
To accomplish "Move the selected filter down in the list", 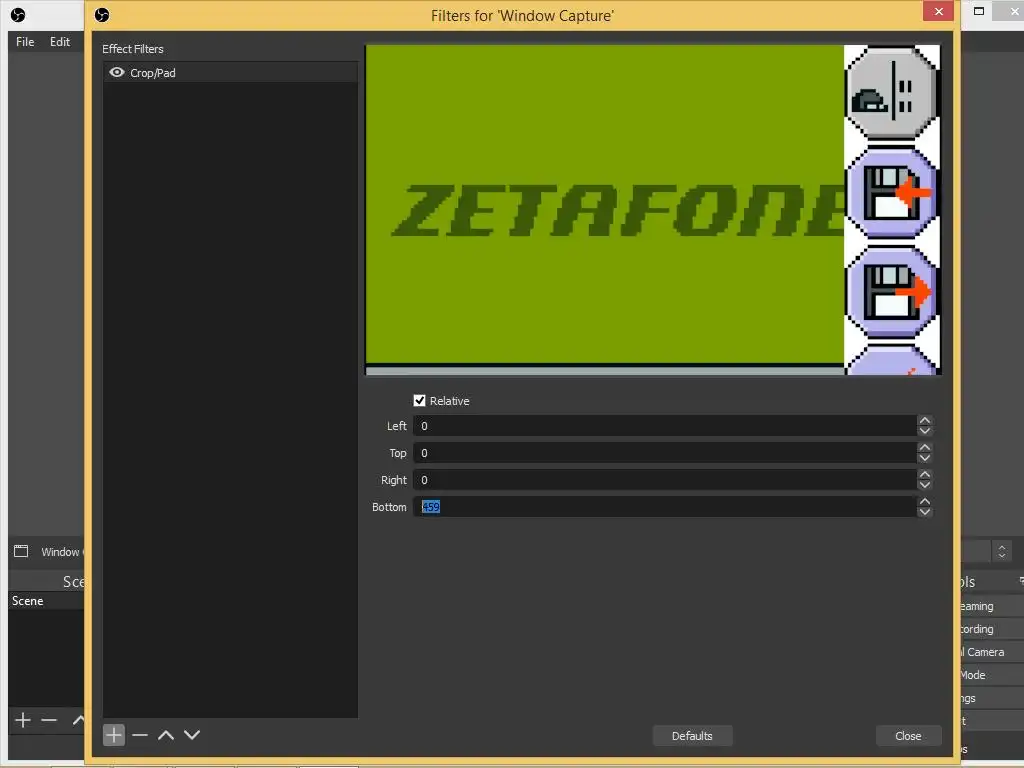I will click(192, 735).
